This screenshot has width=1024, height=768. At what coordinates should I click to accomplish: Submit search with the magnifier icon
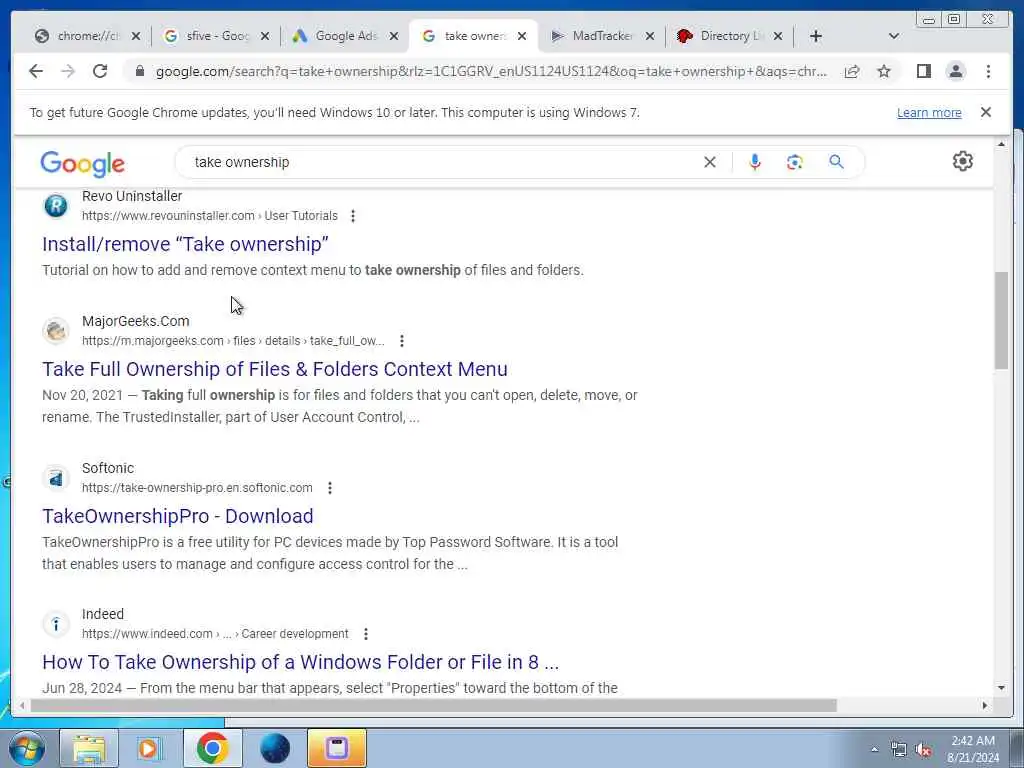[837, 162]
